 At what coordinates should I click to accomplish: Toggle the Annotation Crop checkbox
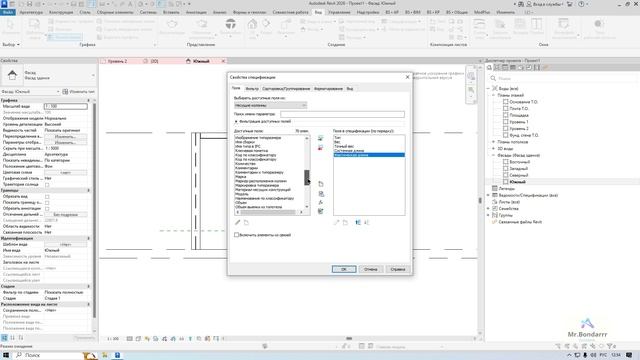point(47,209)
